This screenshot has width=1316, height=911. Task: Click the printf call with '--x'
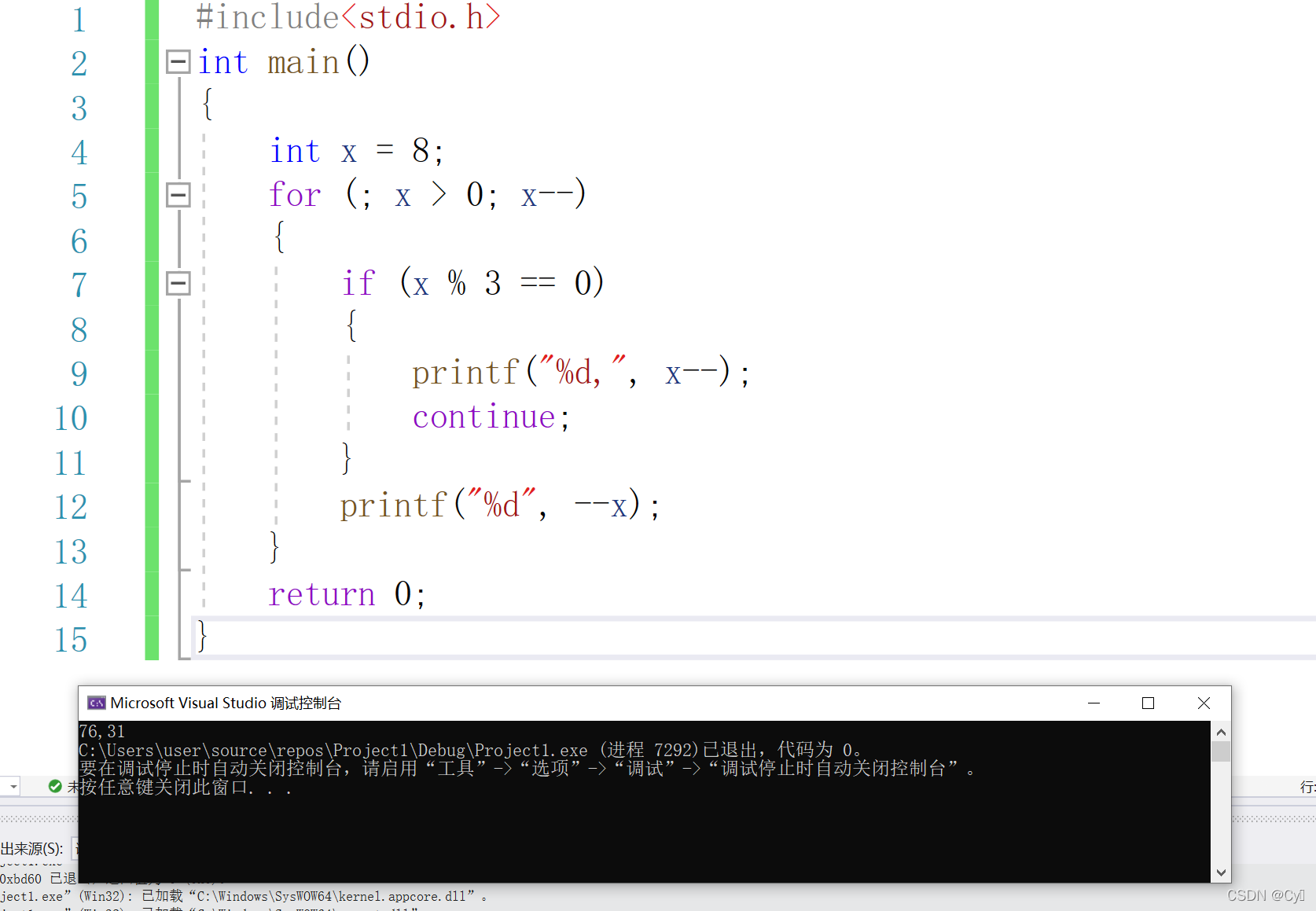point(500,505)
